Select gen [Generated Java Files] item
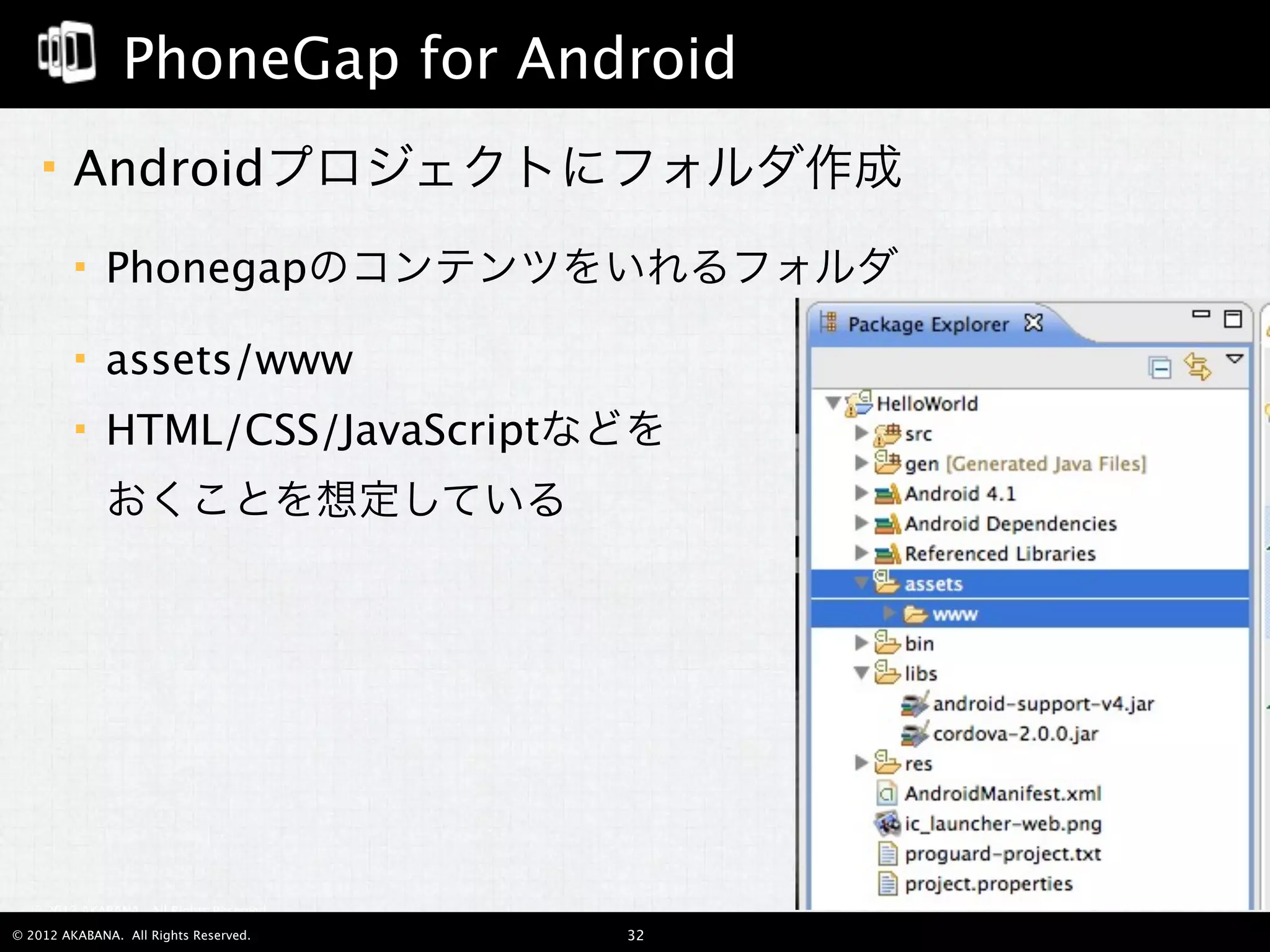The image size is (1270, 952). tap(1025, 464)
